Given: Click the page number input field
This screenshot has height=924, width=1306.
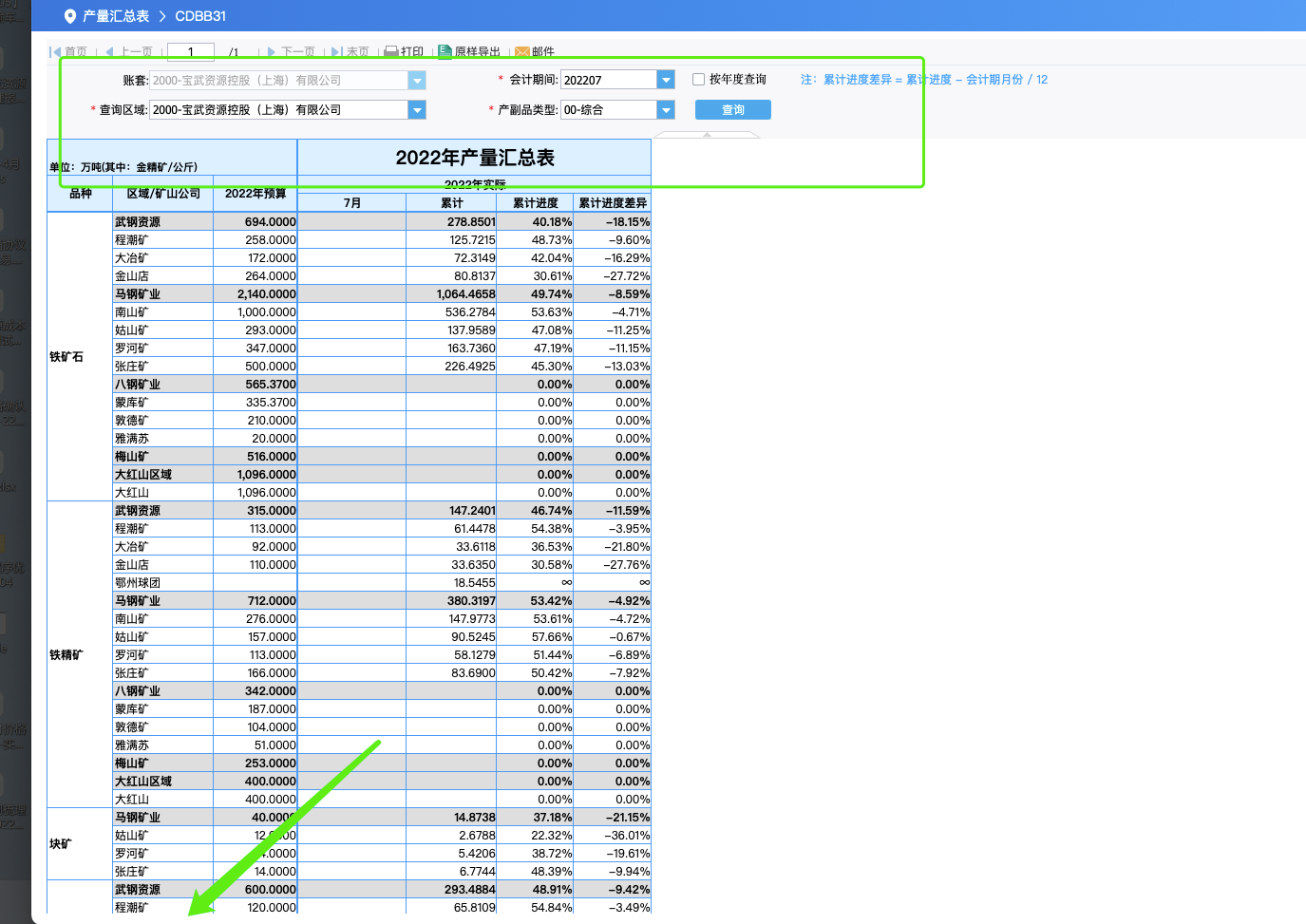Looking at the screenshot, I should pyautogui.click(x=190, y=52).
